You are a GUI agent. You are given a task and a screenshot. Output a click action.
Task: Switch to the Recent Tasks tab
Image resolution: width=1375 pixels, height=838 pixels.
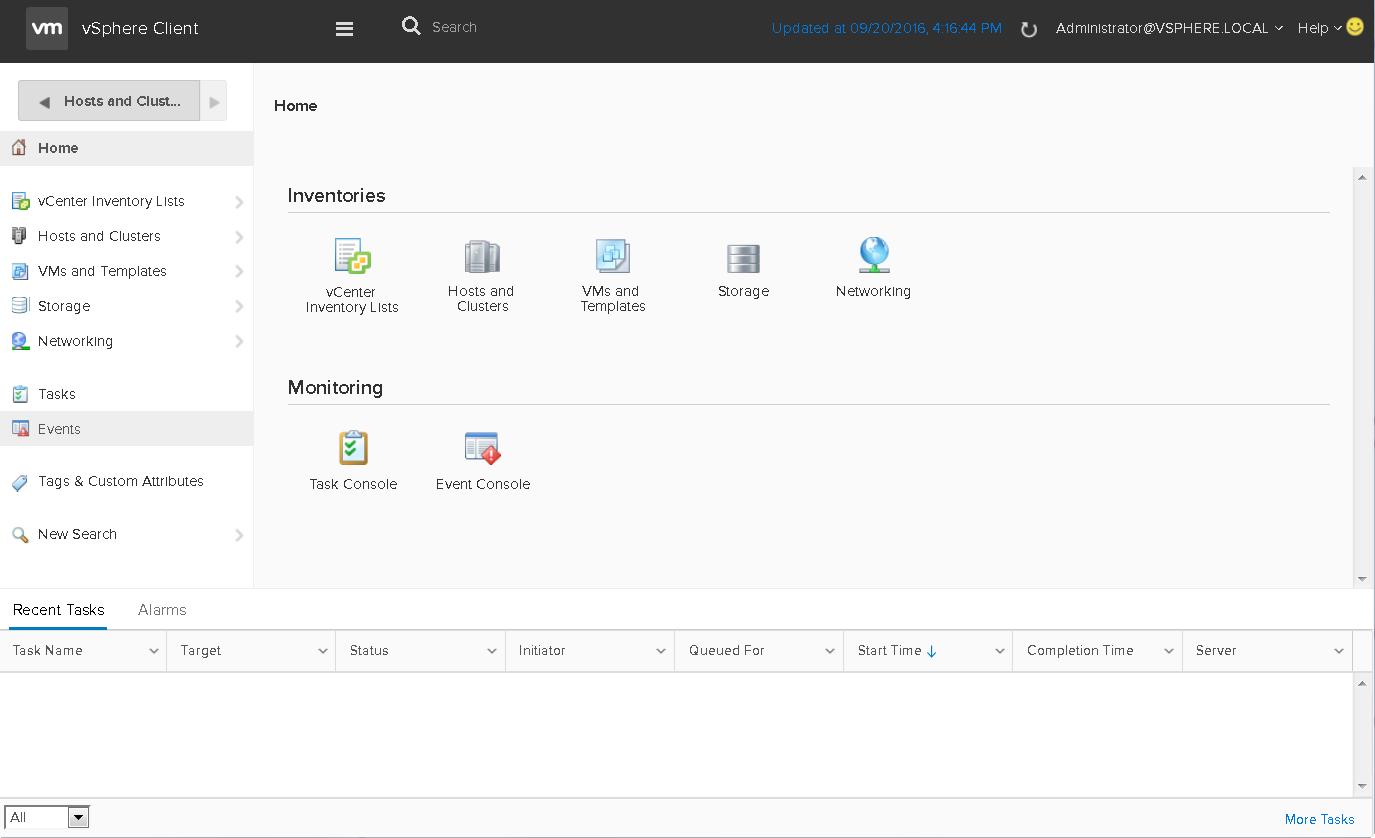[x=58, y=610]
